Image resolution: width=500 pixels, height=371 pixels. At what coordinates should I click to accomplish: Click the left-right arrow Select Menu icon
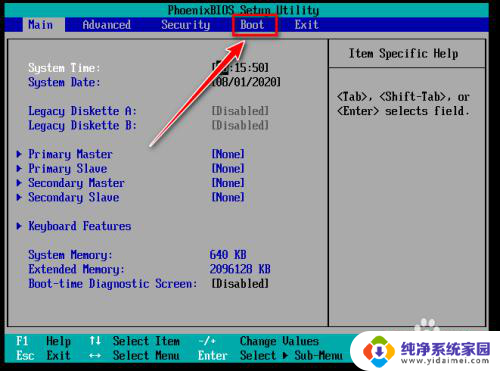[95, 356]
